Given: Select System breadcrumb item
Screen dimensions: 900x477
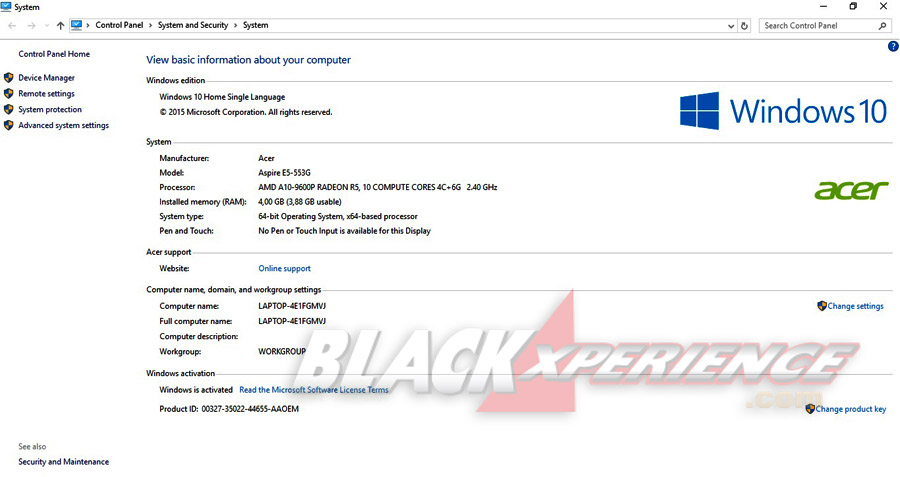Looking at the screenshot, I should pyautogui.click(x=255, y=25).
